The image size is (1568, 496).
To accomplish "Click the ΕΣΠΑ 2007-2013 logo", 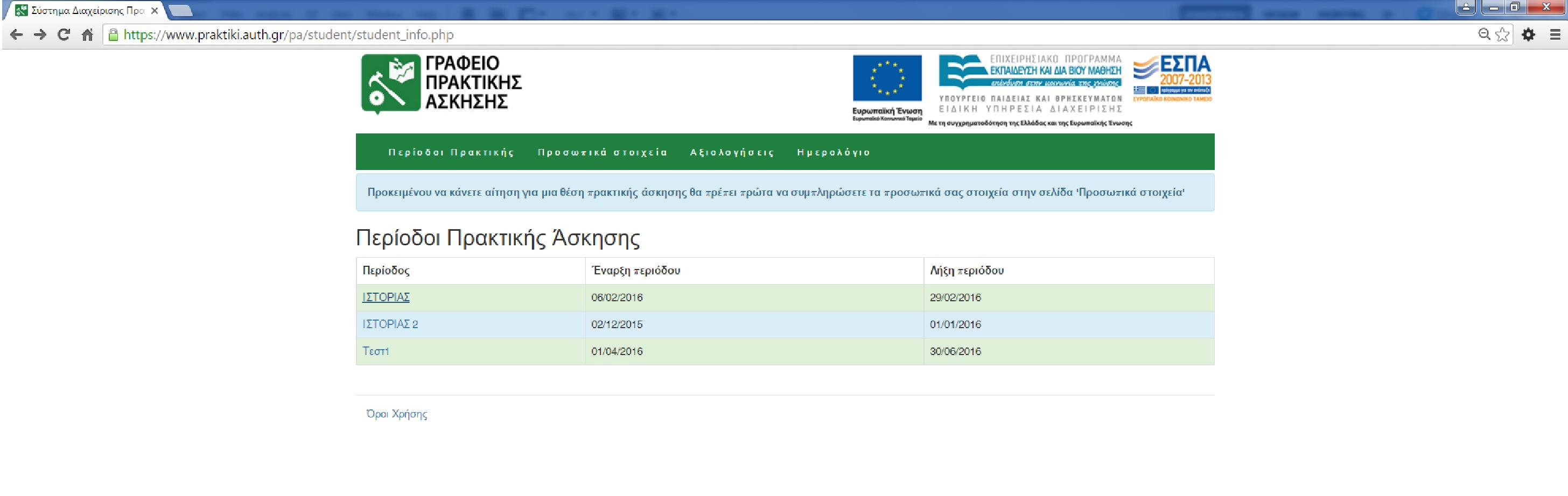I will tap(1172, 79).
